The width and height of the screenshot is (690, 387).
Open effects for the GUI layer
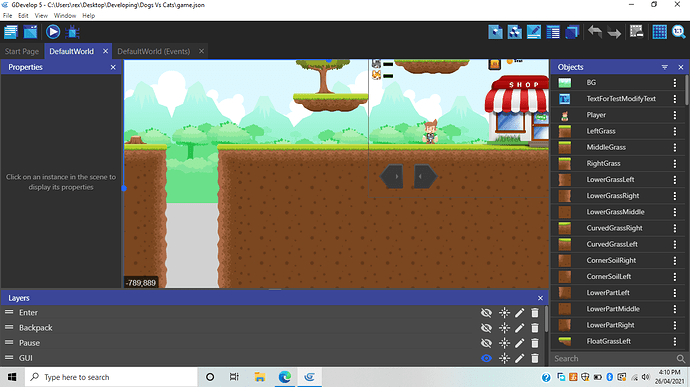(x=504, y=358)
